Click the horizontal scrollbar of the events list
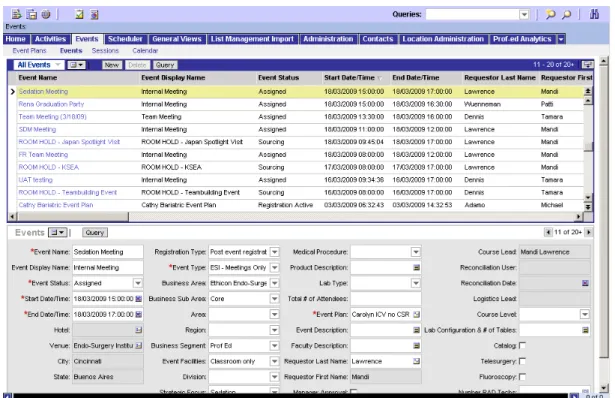Screen dimensions: 615x398 73,216
